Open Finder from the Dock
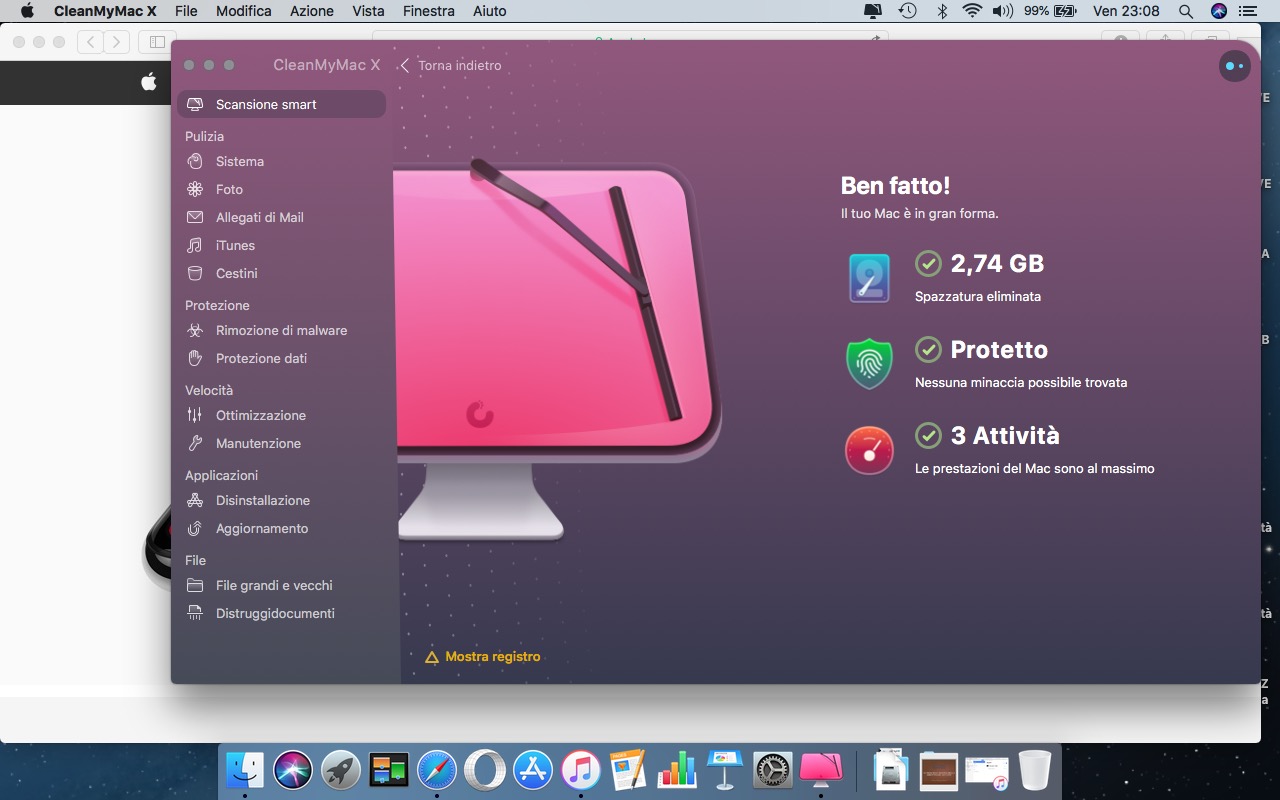Viewport: 1280px width, 800px height. point(245,770)
